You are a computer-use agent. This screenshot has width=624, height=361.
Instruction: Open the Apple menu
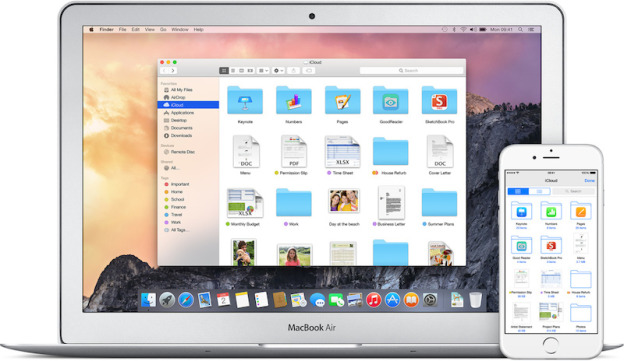click(x=91, y=29)
